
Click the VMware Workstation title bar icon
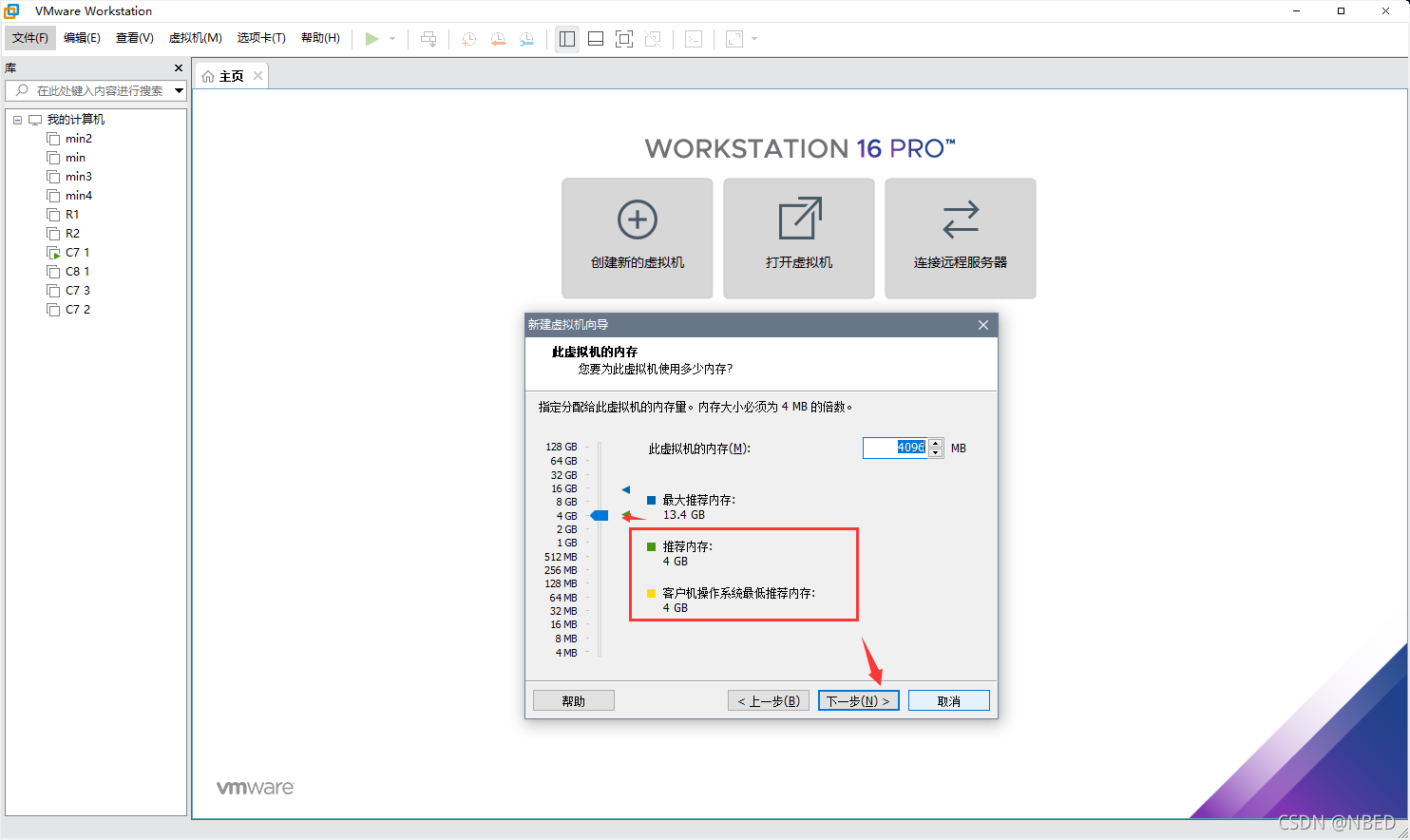12,11
